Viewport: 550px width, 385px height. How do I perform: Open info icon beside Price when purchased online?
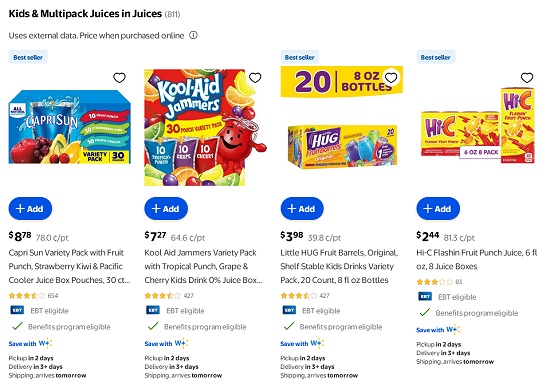[x=193, y=35]
